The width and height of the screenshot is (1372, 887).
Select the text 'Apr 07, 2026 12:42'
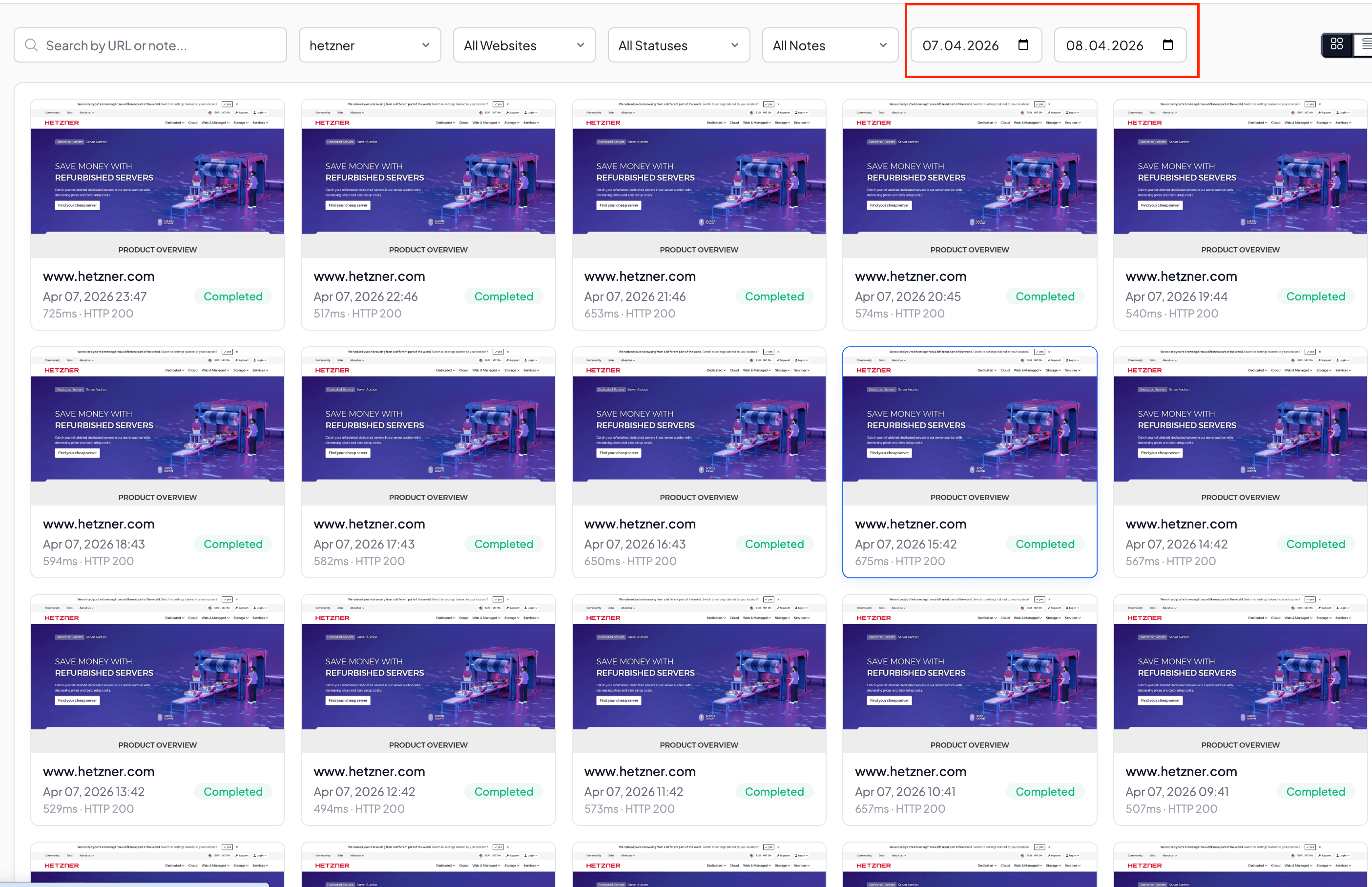tap(364, 792)
